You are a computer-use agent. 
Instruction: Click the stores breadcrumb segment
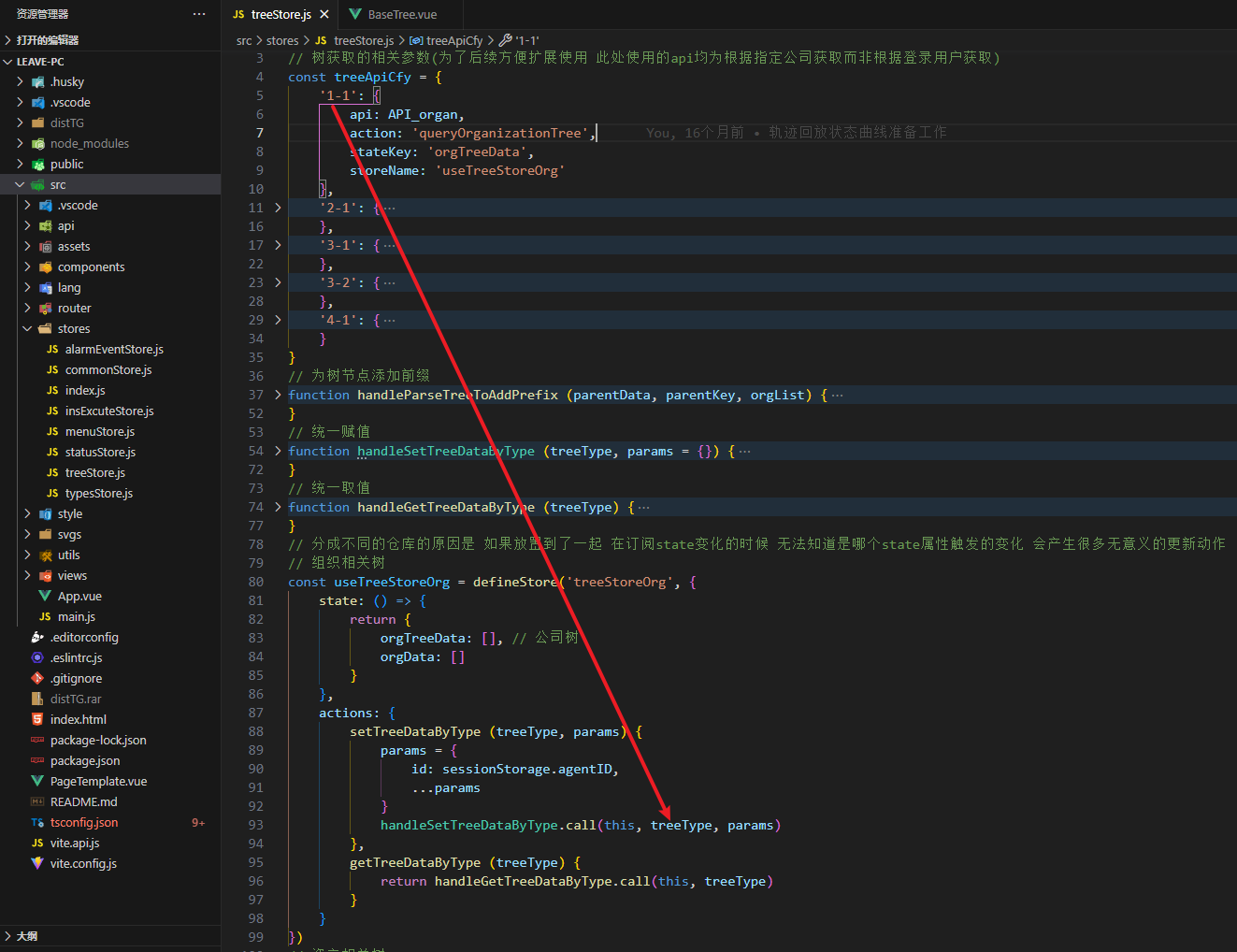tap(282, 41)
